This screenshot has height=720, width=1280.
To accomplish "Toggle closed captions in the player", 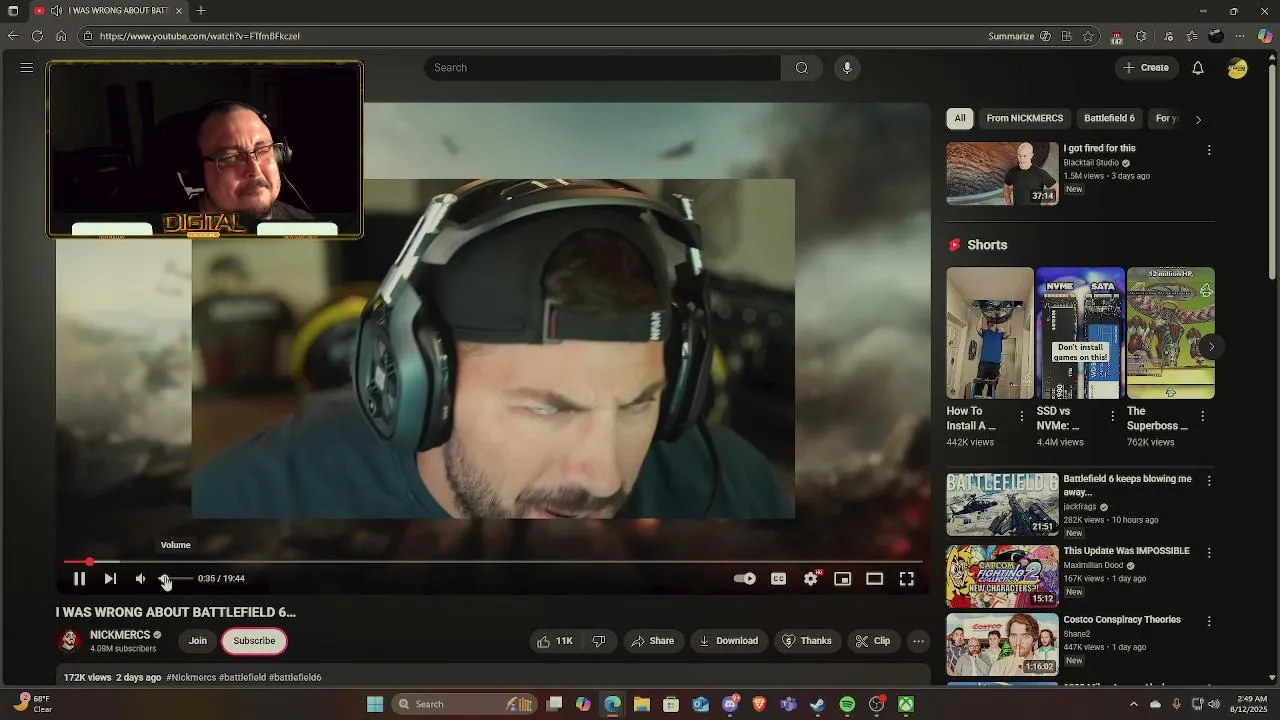I will coord(778,578).
